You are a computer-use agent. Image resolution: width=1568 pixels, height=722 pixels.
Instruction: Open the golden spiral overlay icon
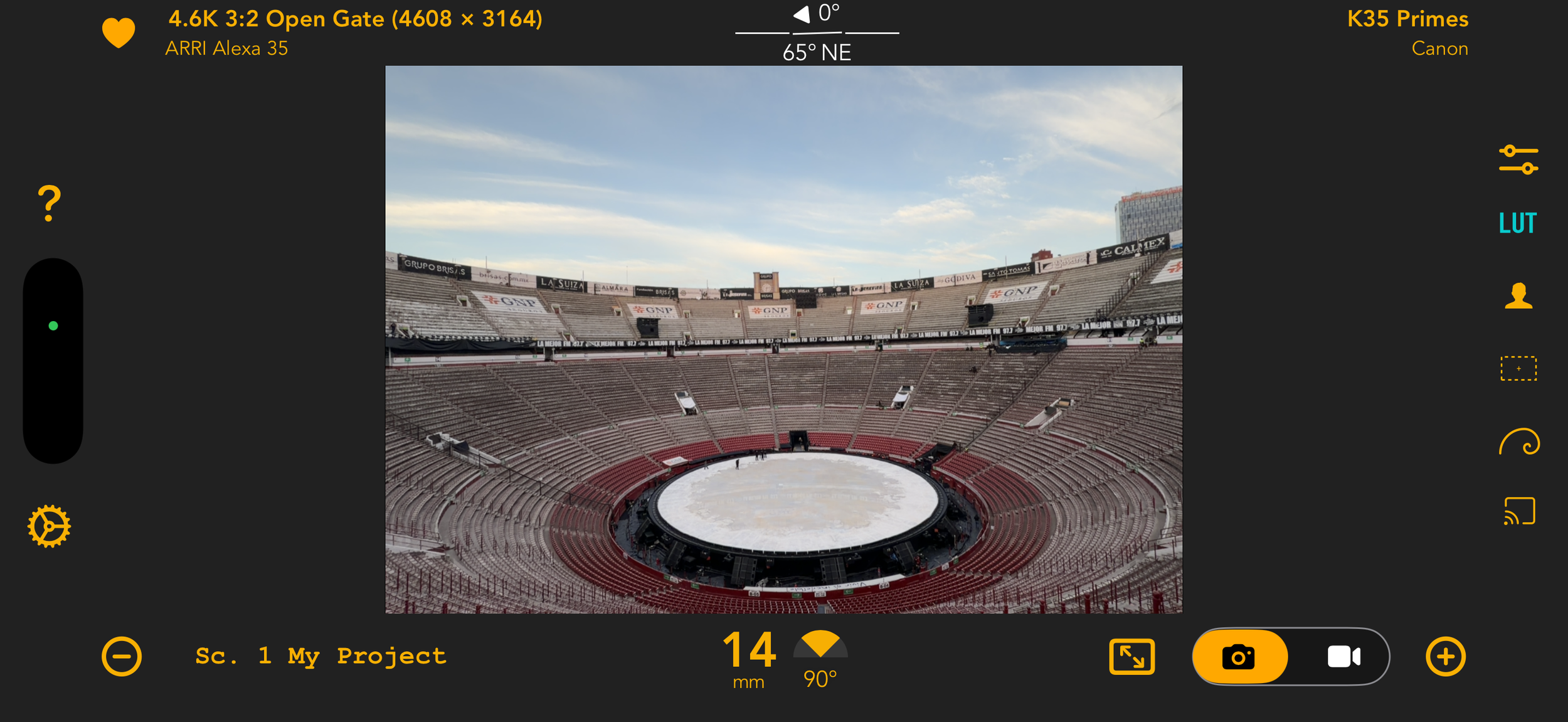(x=1519, y=442)
